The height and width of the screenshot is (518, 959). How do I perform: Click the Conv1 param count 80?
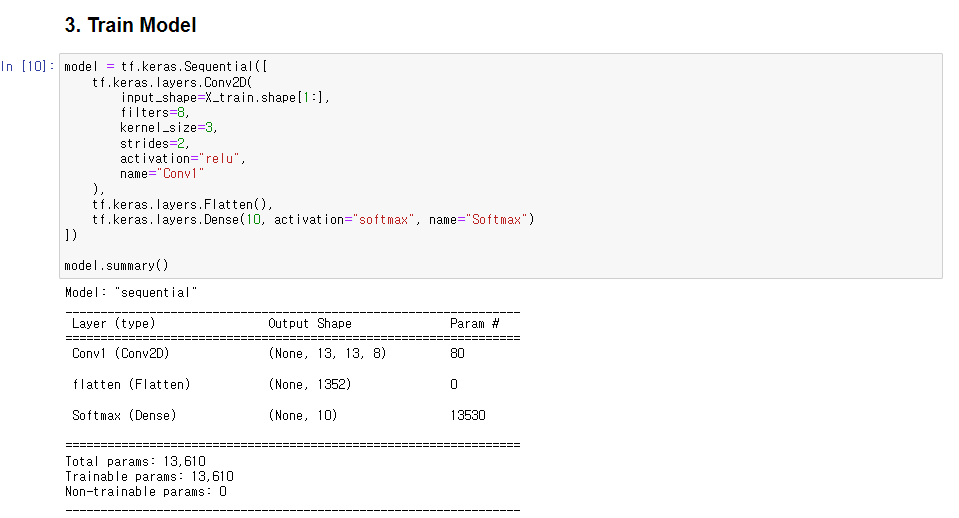tap(457, 353)
